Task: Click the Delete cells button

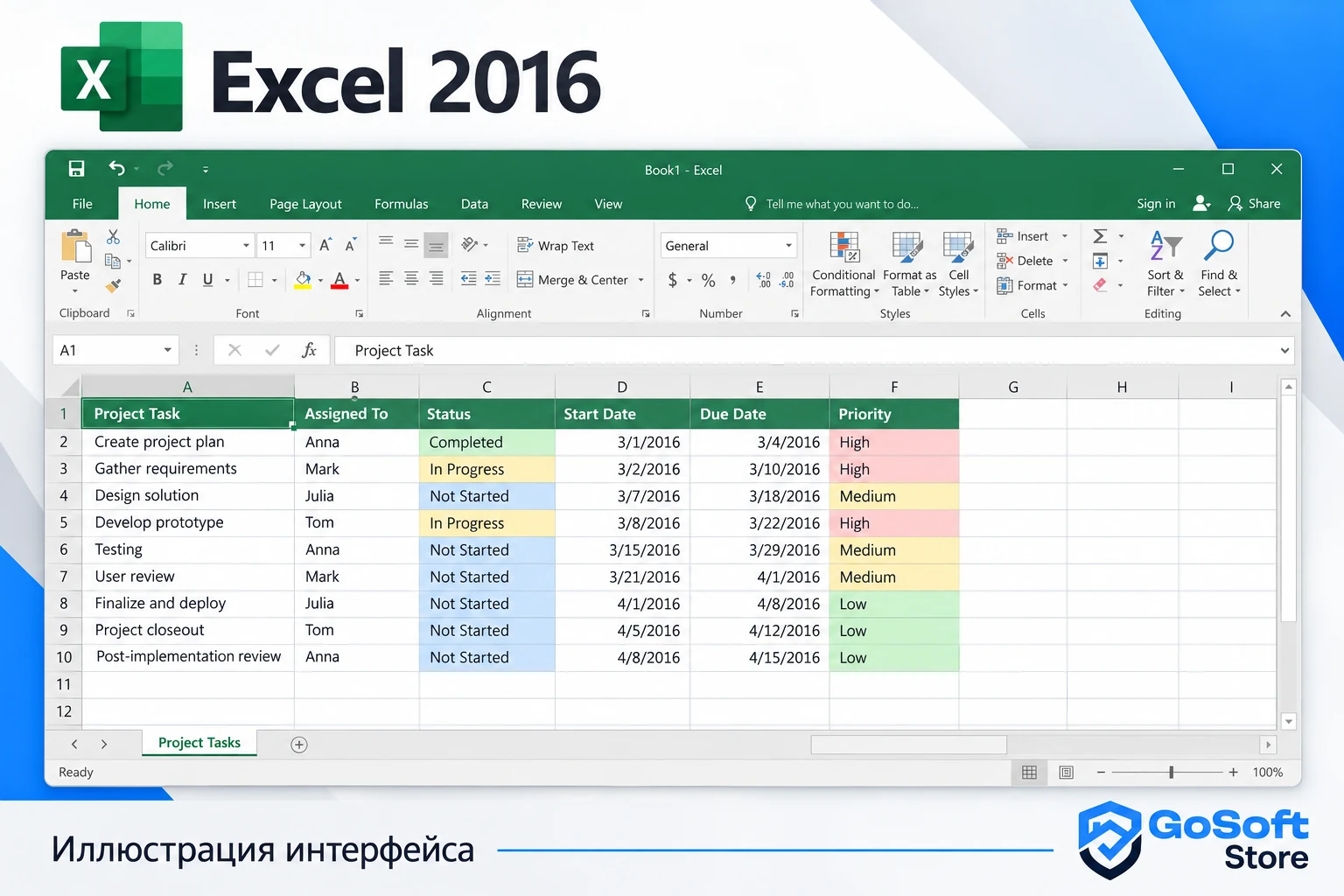Action: click(1025, 261)
